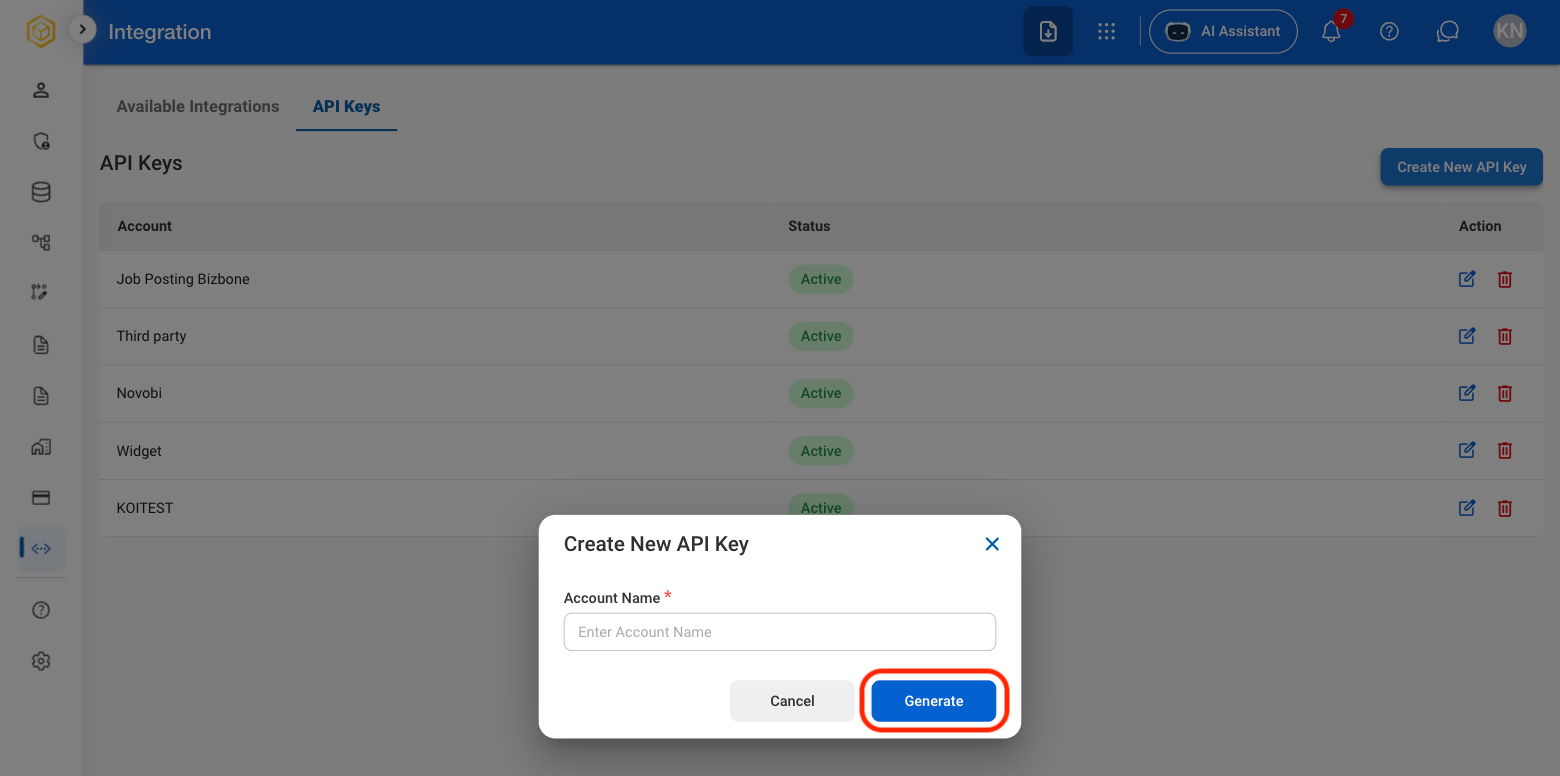Select the active integration code sidebar icon
Screen dimensions: 1560x776
(x=41, y=548)
